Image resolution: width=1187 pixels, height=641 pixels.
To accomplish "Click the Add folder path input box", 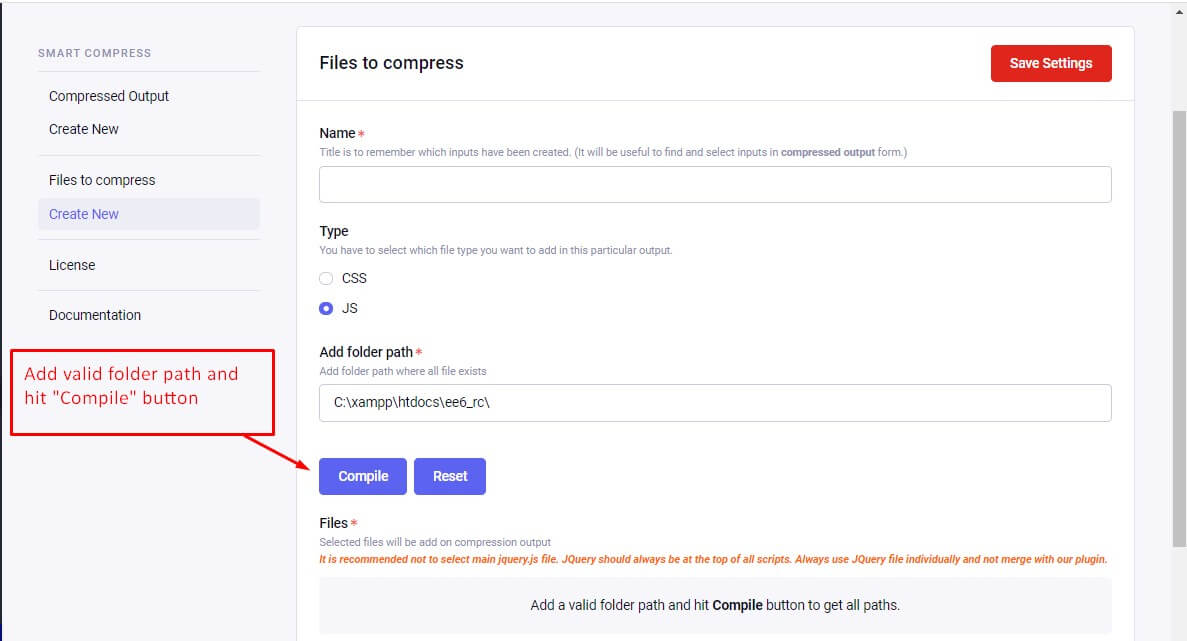I will [715, 403].
